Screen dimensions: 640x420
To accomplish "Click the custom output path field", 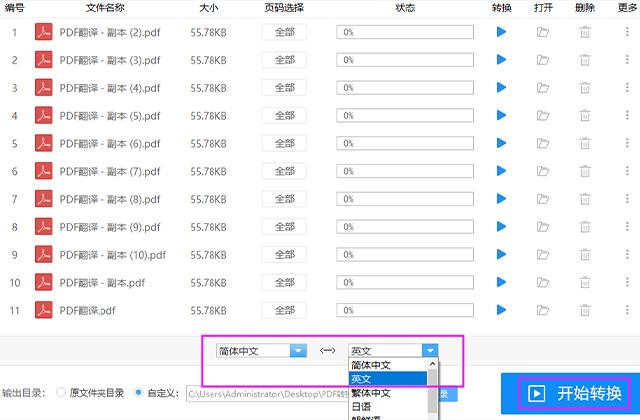I will click(268, 394).
